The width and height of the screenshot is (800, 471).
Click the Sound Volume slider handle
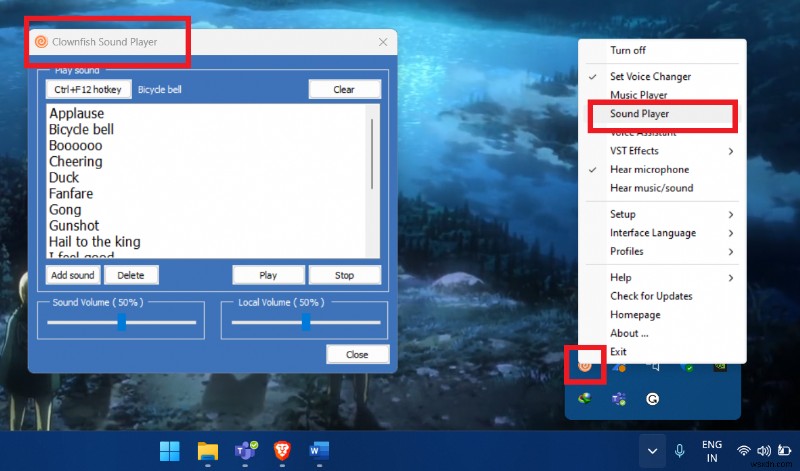click(121, 322)
